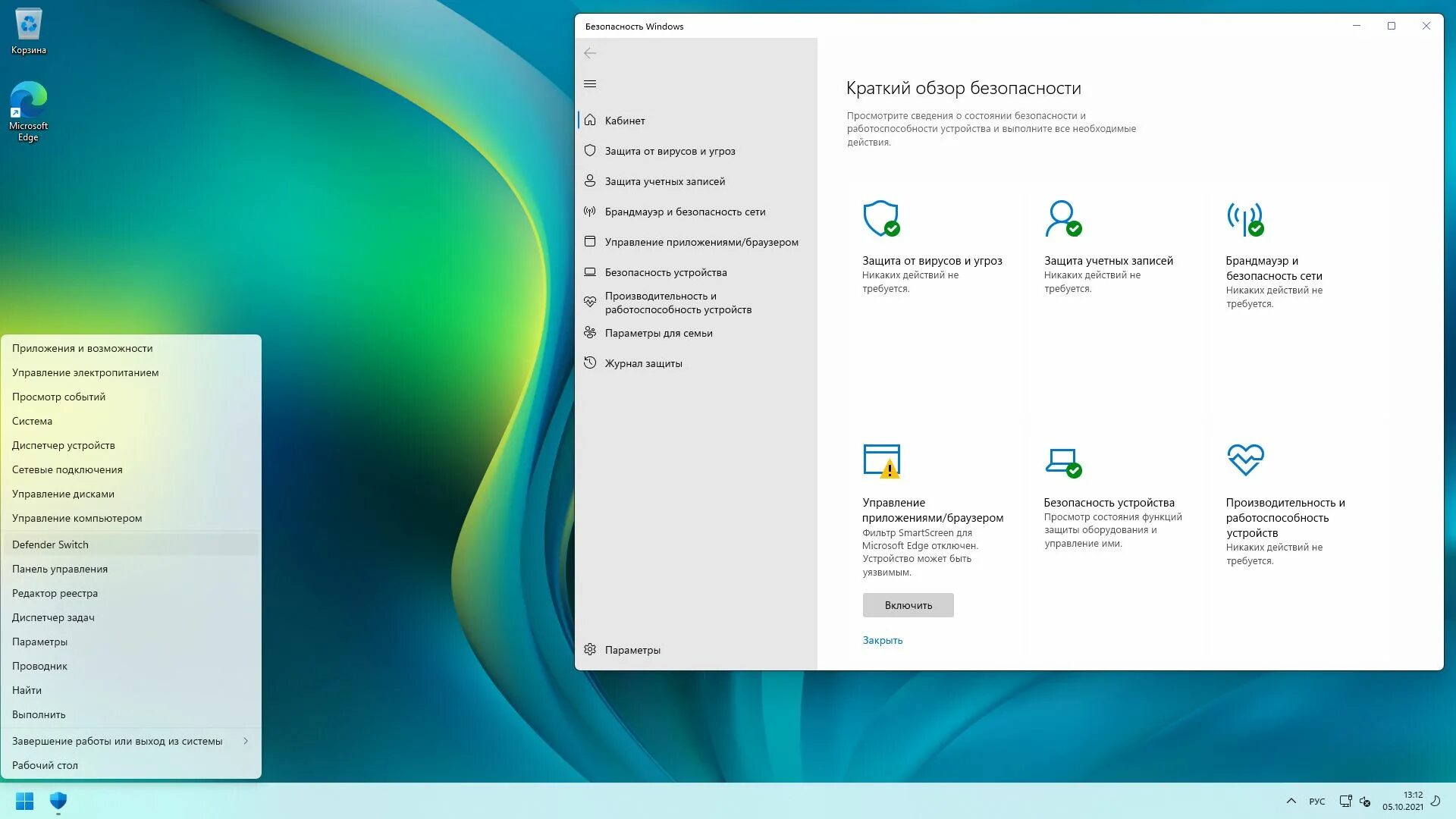Image resolution: width=1456 pixels, height=819 pixels.
Task: Open device security via the laptop icon
Action: [591, 271]
